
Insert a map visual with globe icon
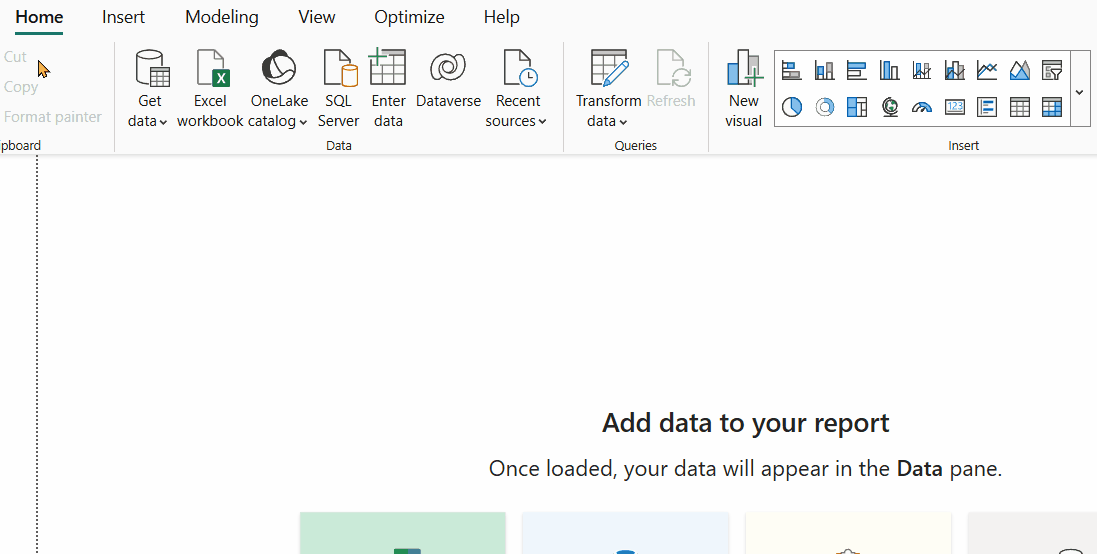click(889, 107)
